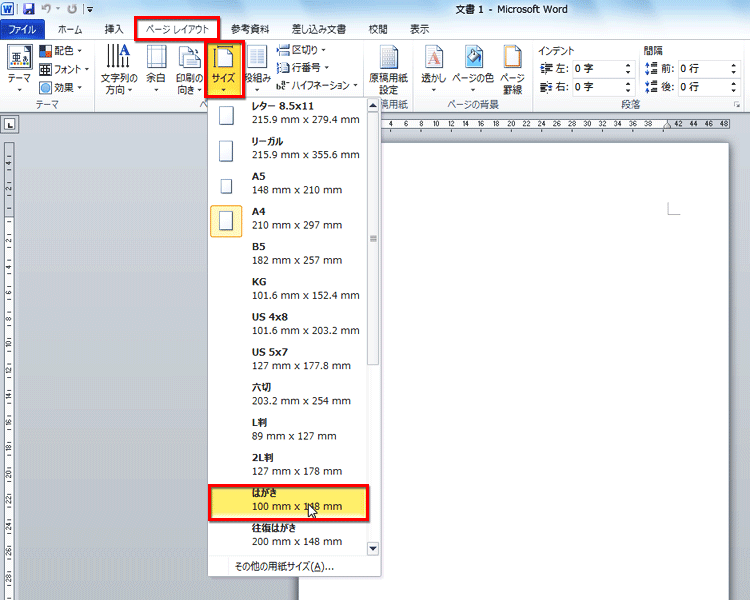Click the tab stop selector at ruler corner
The image size is (750, 600).
(x=10, y=124)
